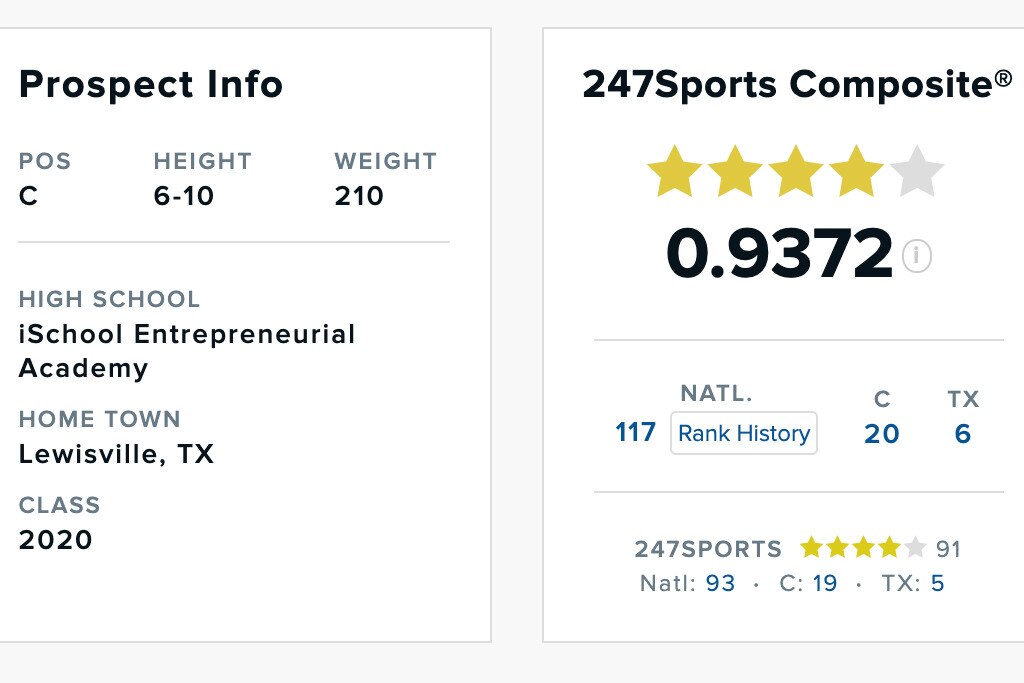This screenshot has width=1024, height=683.
Task: Click the 0.9372 composite score
Action: (779, 254)
